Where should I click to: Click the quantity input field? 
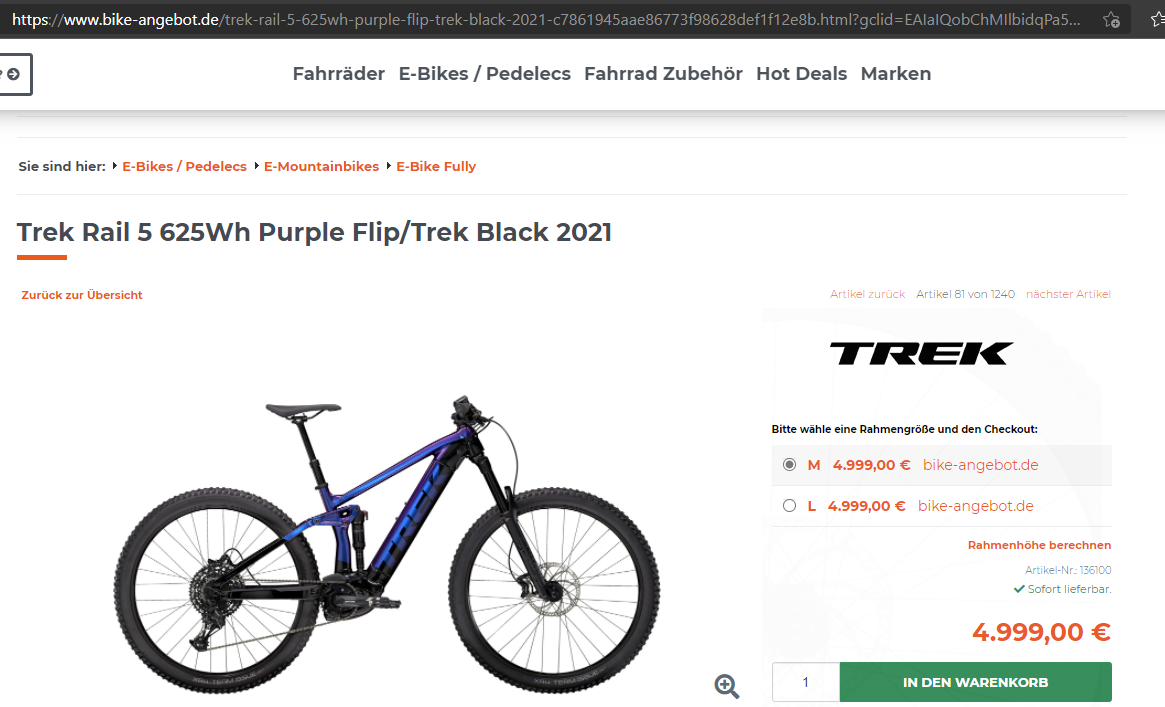805,682
